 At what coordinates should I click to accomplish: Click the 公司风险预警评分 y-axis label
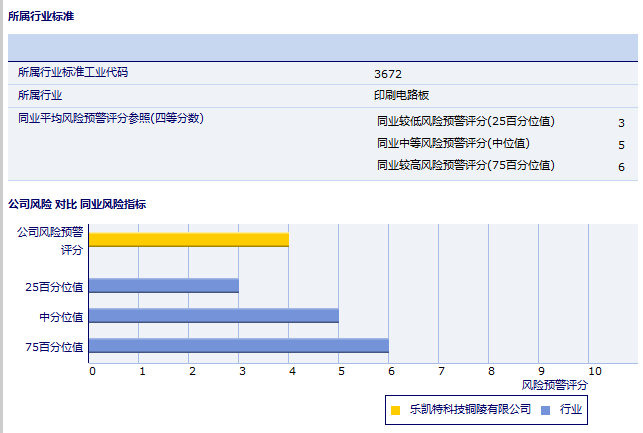pyautogui.click(x=51, y=240)
